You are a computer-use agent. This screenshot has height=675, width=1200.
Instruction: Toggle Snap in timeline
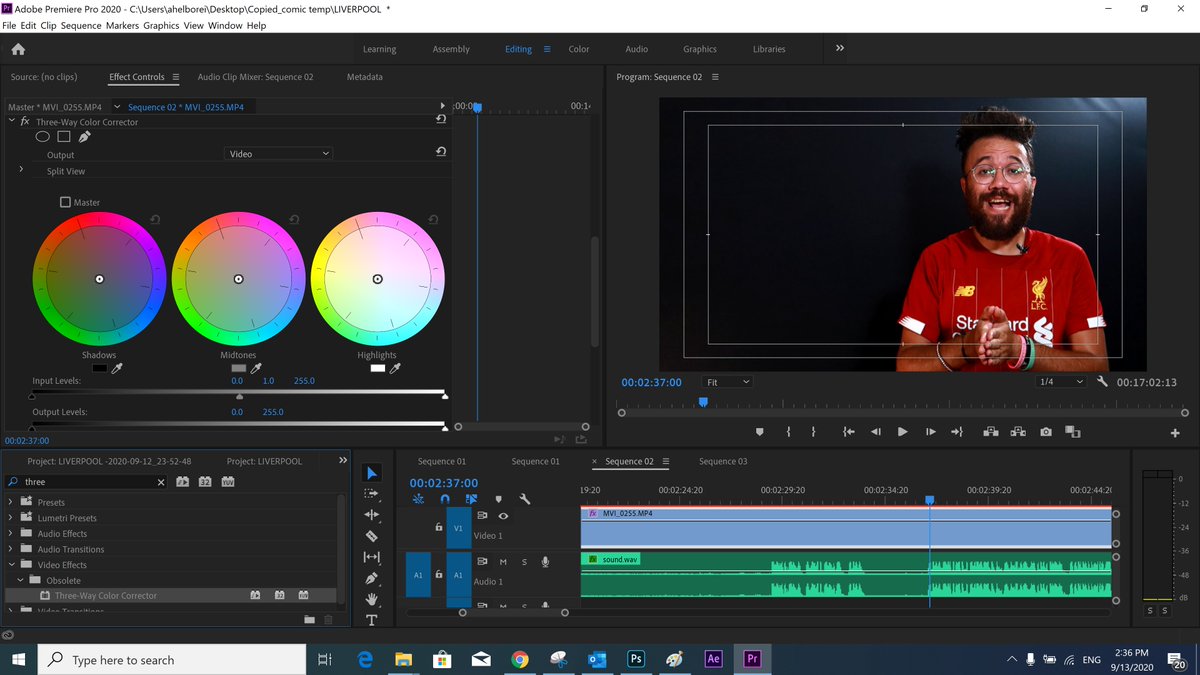(445, 499)
